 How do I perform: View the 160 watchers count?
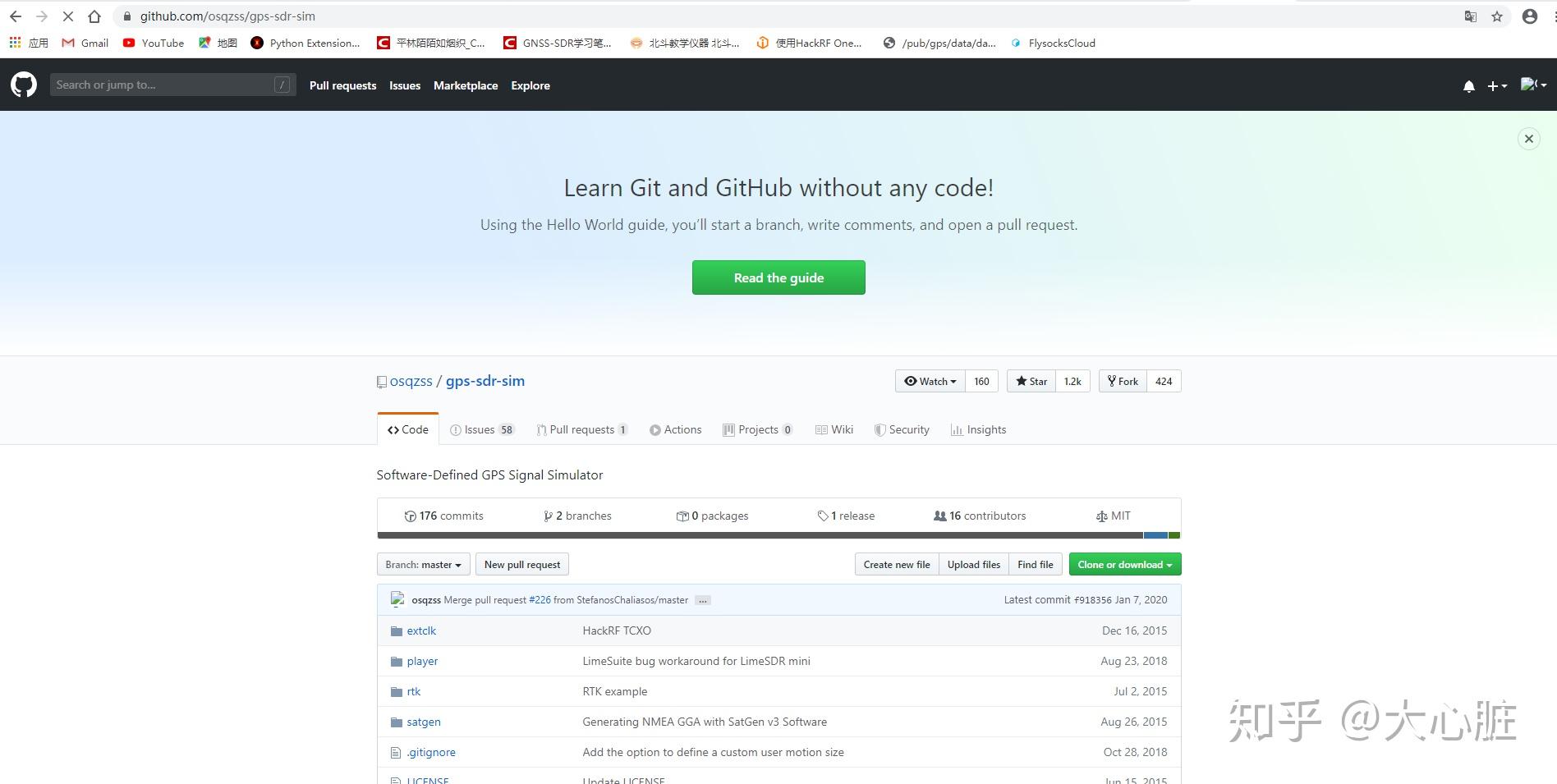[x=981, y=381]
